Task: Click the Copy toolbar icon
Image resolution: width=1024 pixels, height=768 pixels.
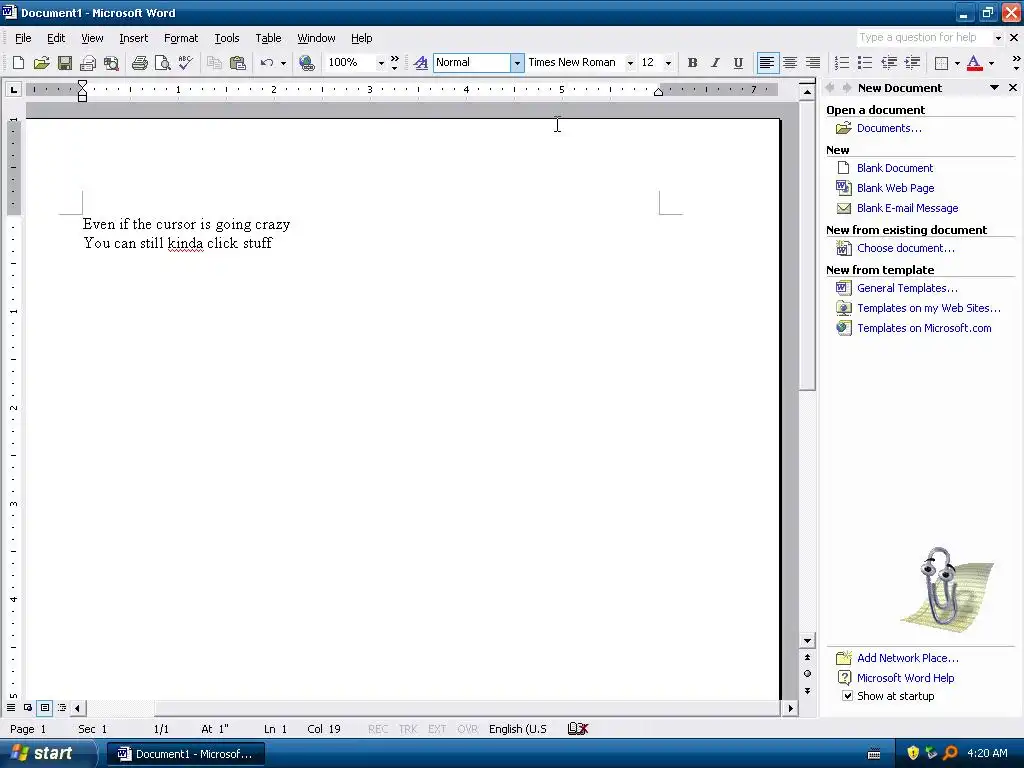Action: point(214,63)
